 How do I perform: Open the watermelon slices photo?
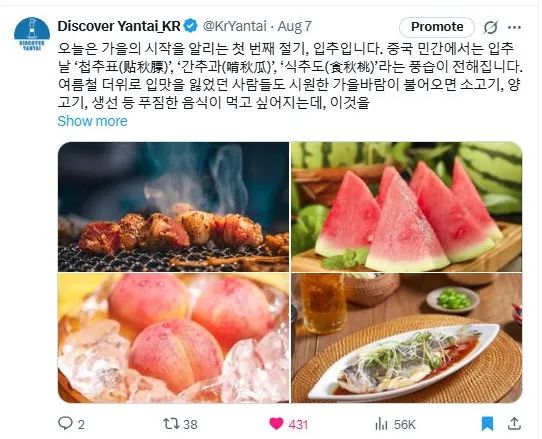(406, 207)
